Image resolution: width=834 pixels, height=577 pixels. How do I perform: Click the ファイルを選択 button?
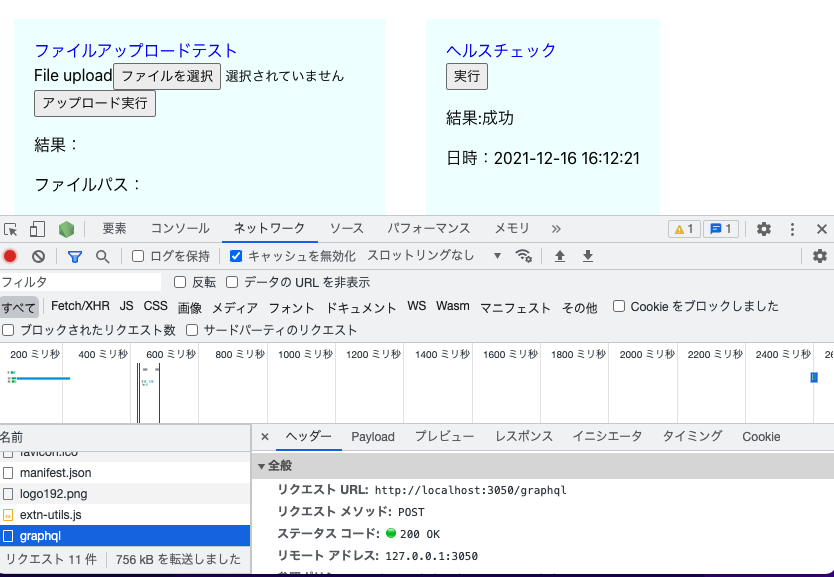pyautogui.click(x=167, y=76)
